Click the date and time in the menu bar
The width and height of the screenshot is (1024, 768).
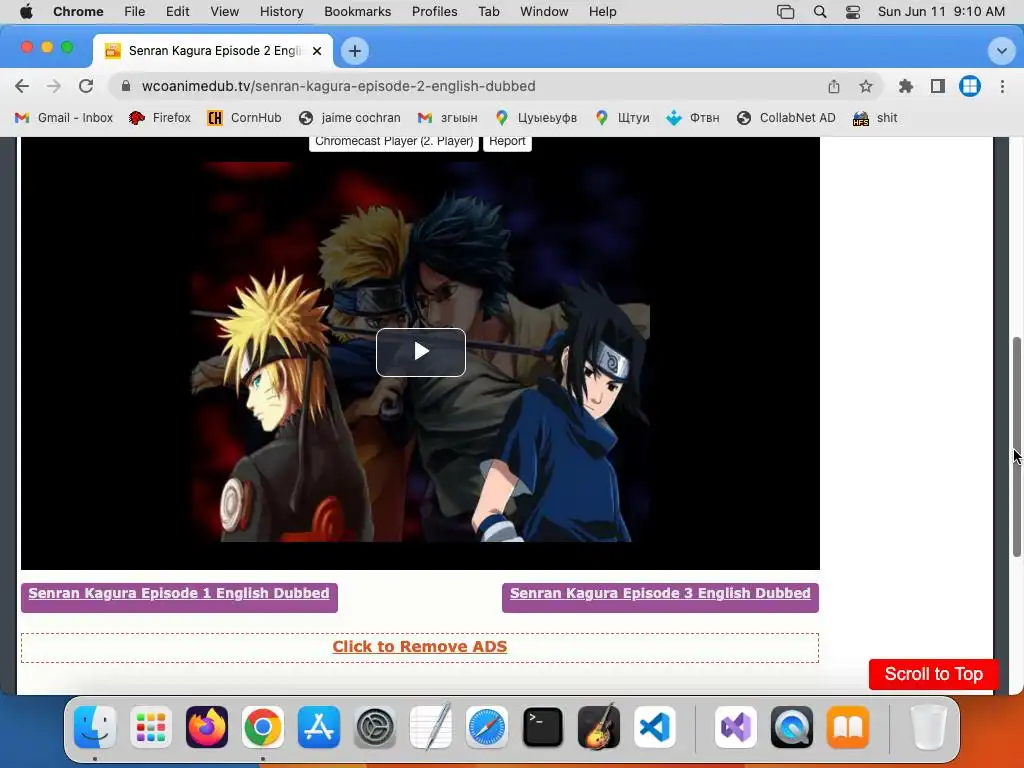[941, 12]
